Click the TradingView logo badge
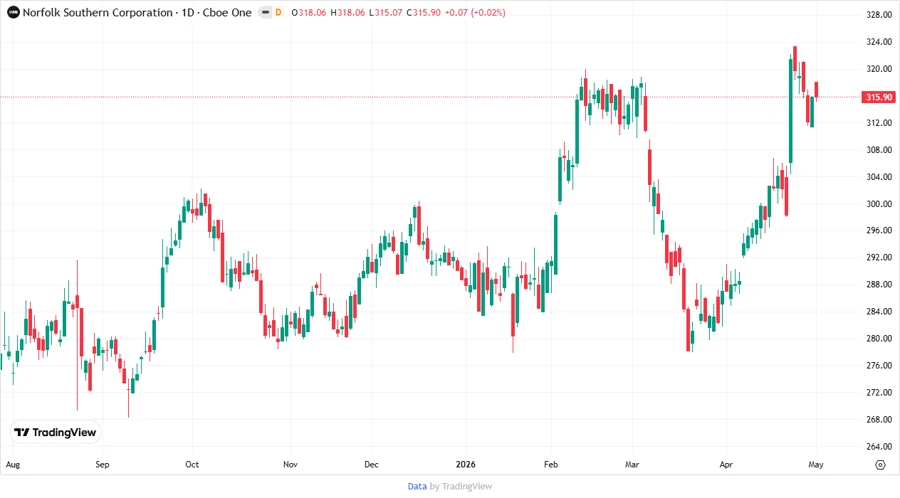Screen dimensions: 900x498 pos(56,433)
